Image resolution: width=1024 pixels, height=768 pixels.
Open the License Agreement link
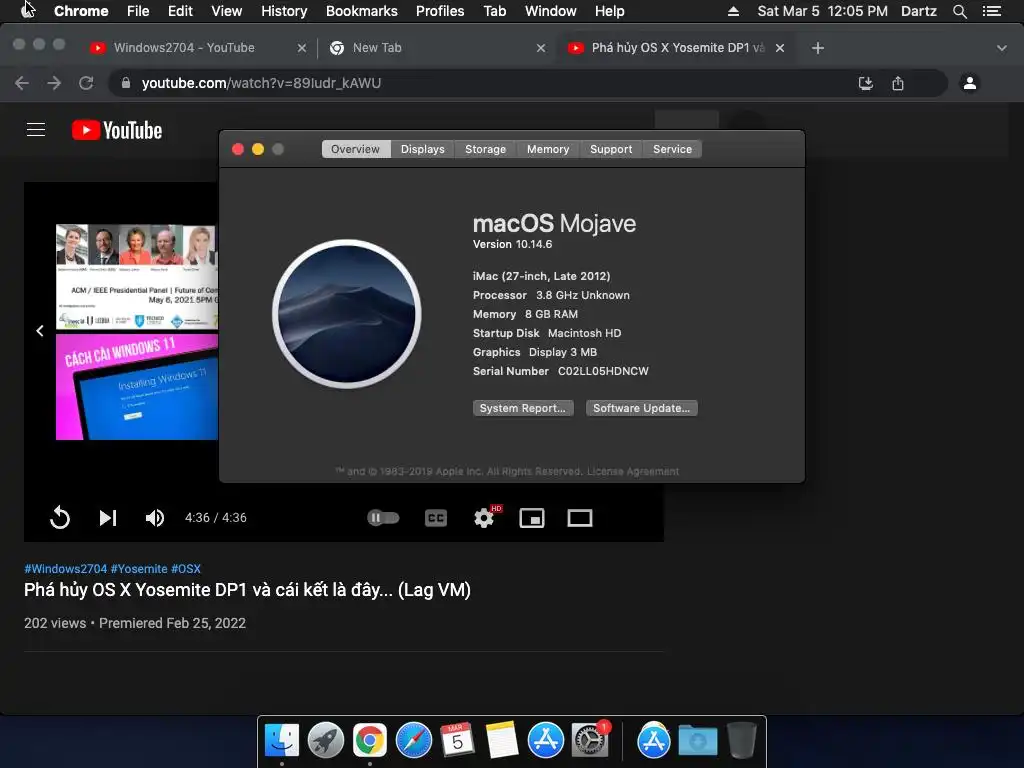[633, 472]
